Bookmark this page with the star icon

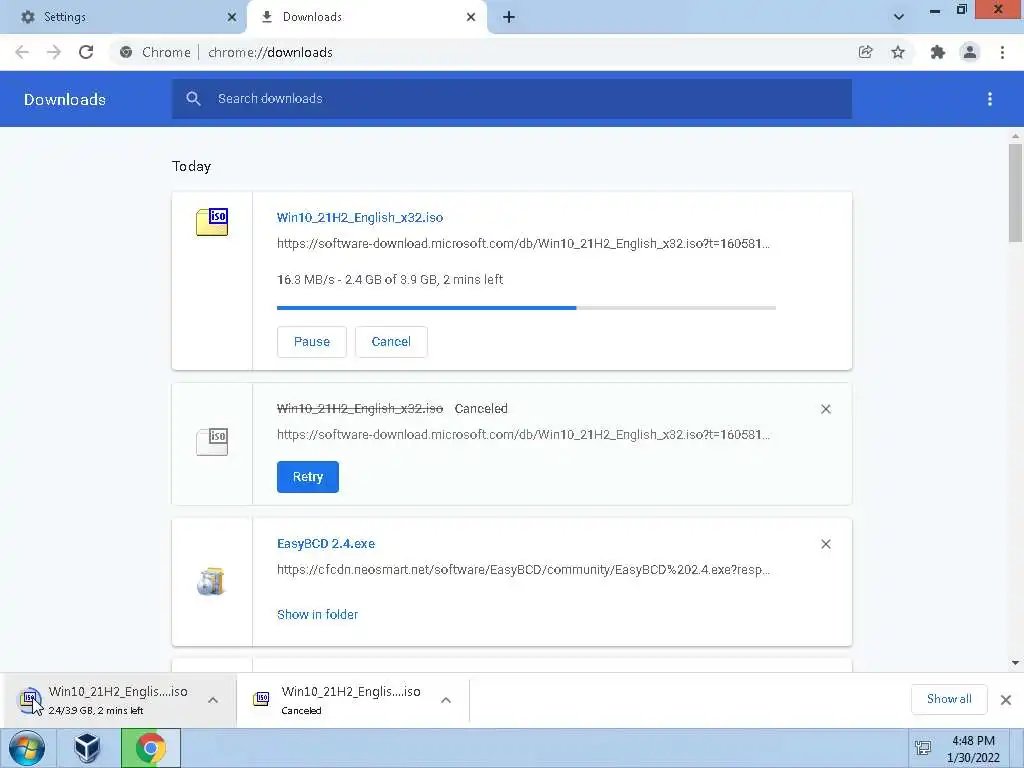pos(898,52)
